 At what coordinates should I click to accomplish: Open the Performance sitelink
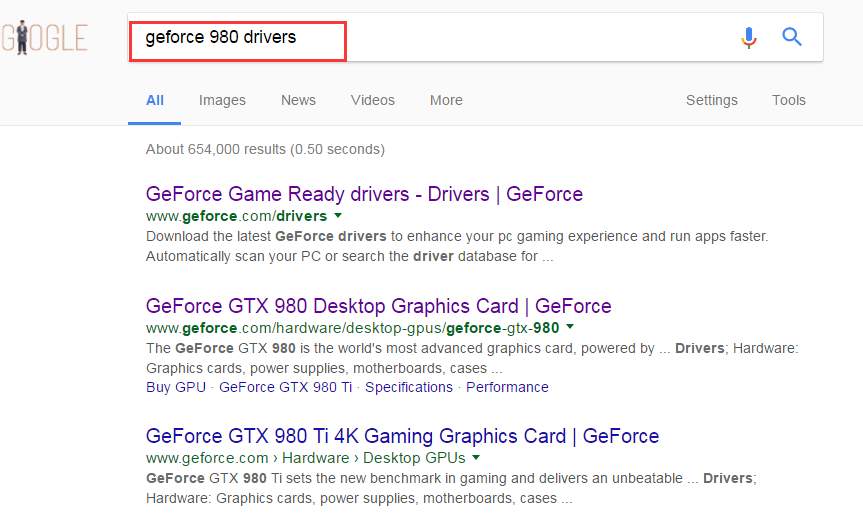pos(507,387)
